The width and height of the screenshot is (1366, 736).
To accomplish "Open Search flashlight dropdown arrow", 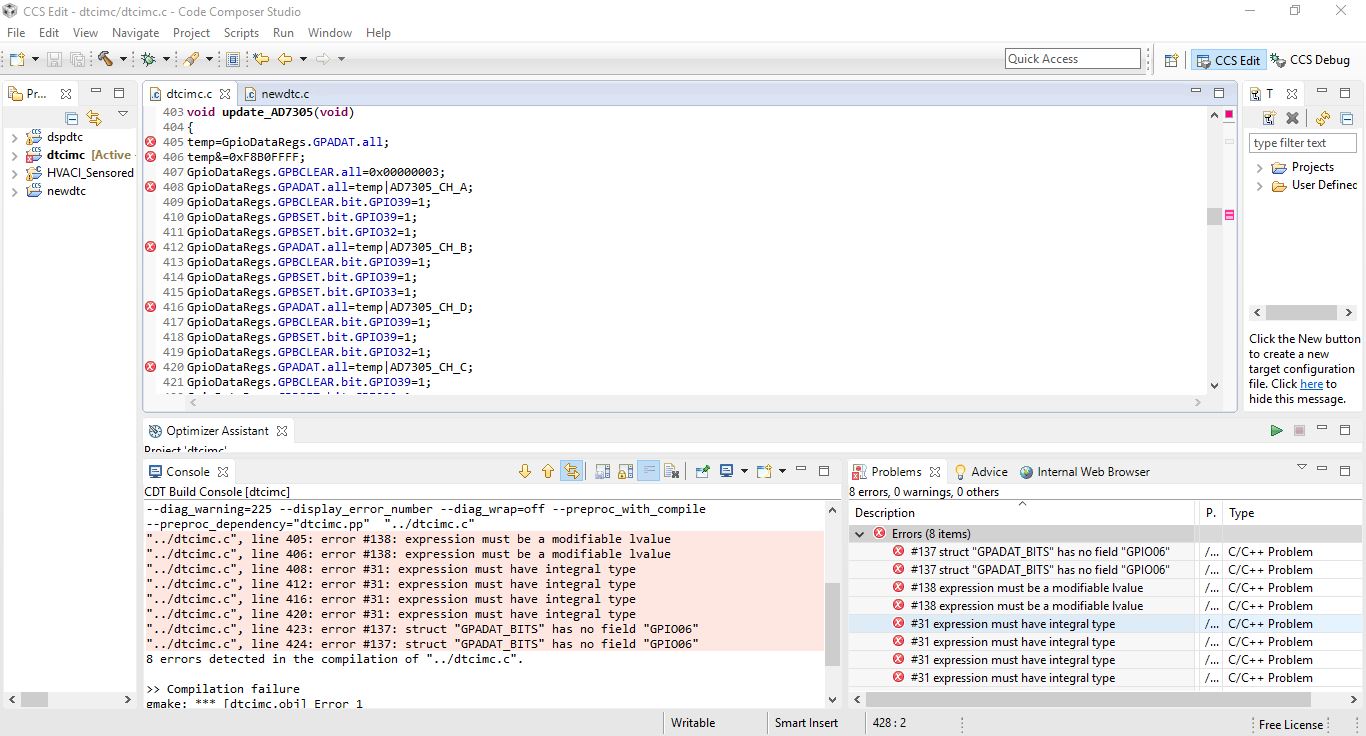I will tap(209, 60).
